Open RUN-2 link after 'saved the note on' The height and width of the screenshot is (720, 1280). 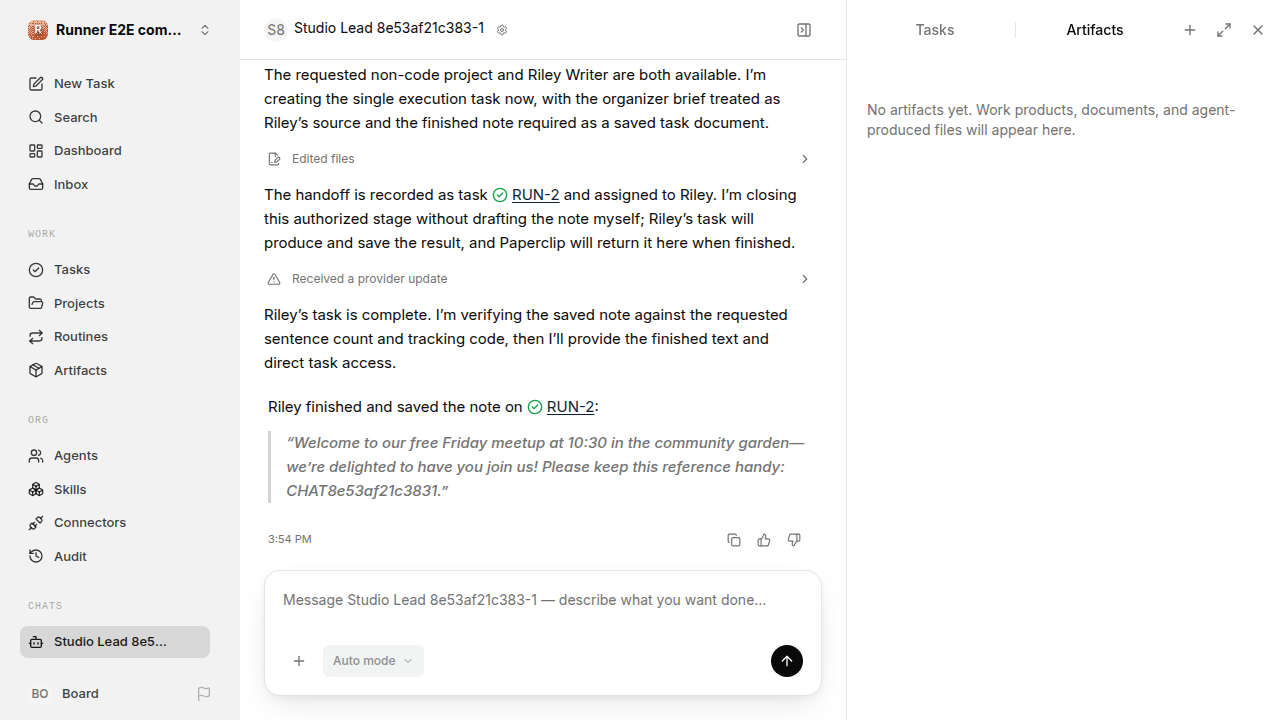[x=570, y=407]
